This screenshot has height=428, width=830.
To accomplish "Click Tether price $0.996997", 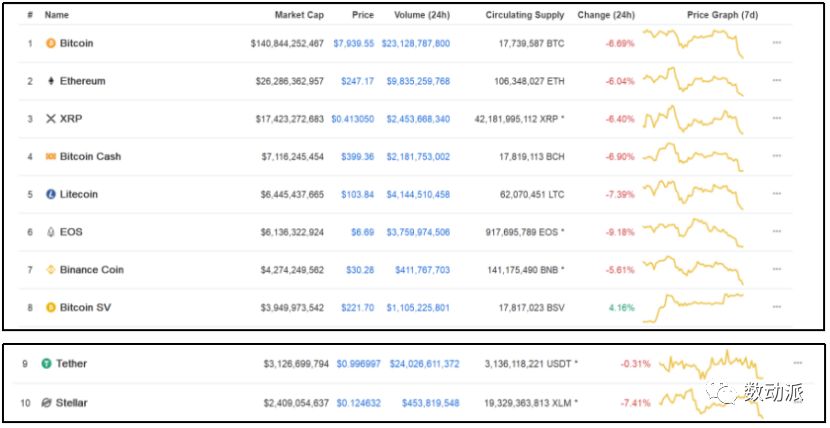I will point(358,364).
